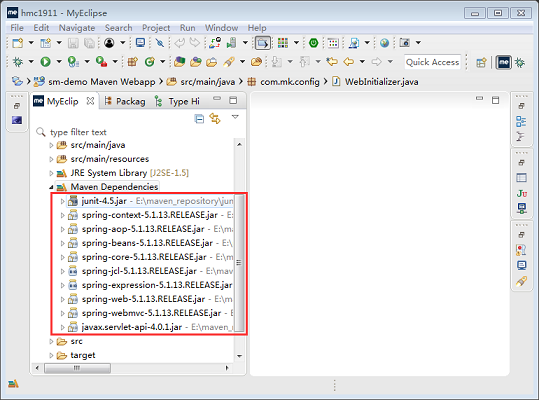Click the Servers view icon in right sidebar
This screenshot has width=539, height=400.
521,208
